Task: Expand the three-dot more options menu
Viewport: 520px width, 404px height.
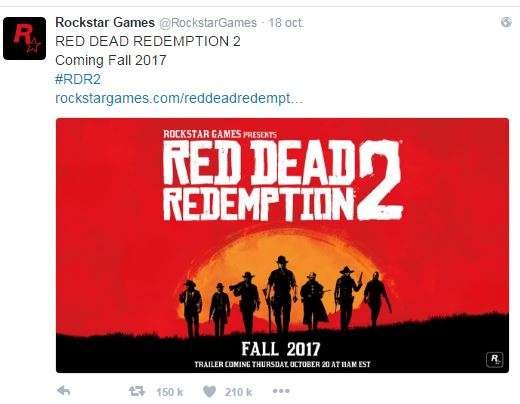Action: point(281,391)
